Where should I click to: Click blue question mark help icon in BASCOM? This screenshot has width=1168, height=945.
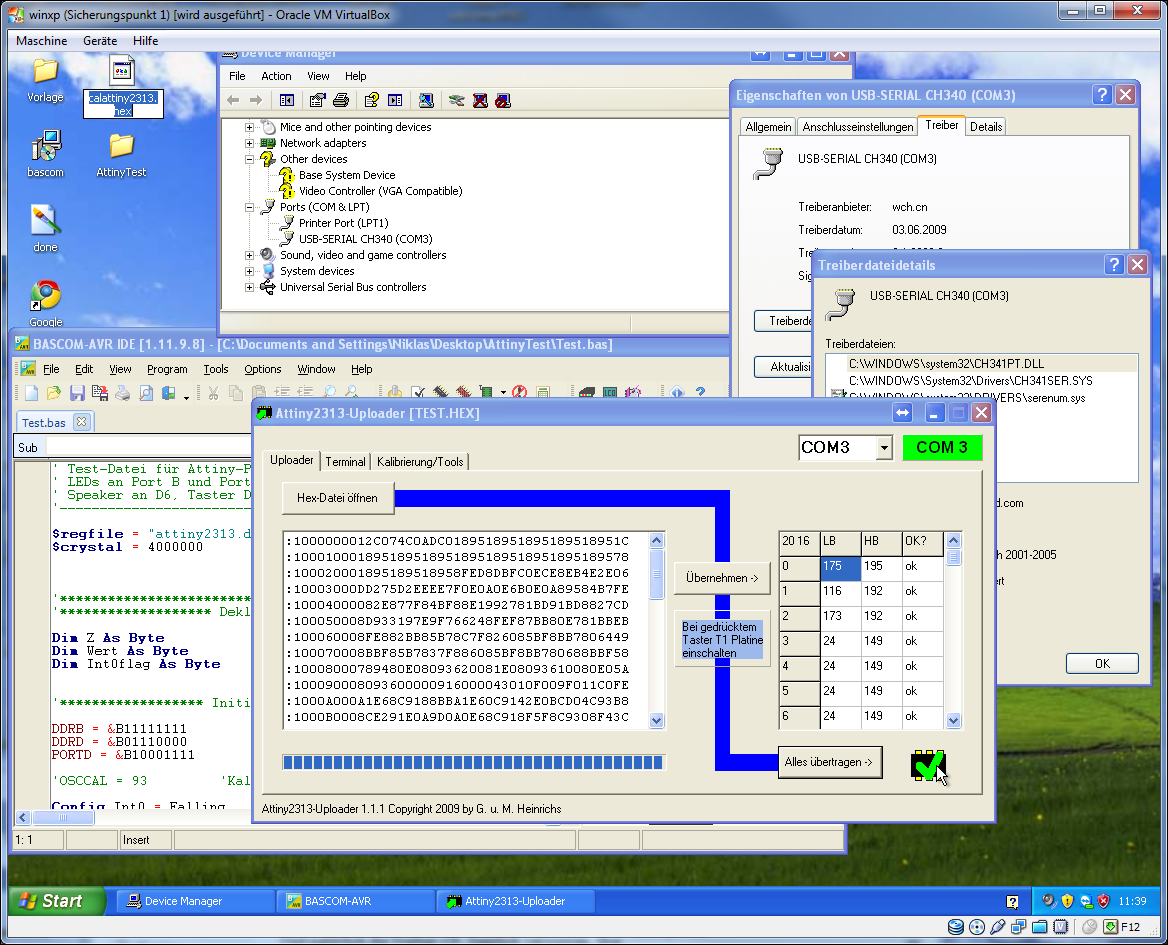click(x=700, y=392)
